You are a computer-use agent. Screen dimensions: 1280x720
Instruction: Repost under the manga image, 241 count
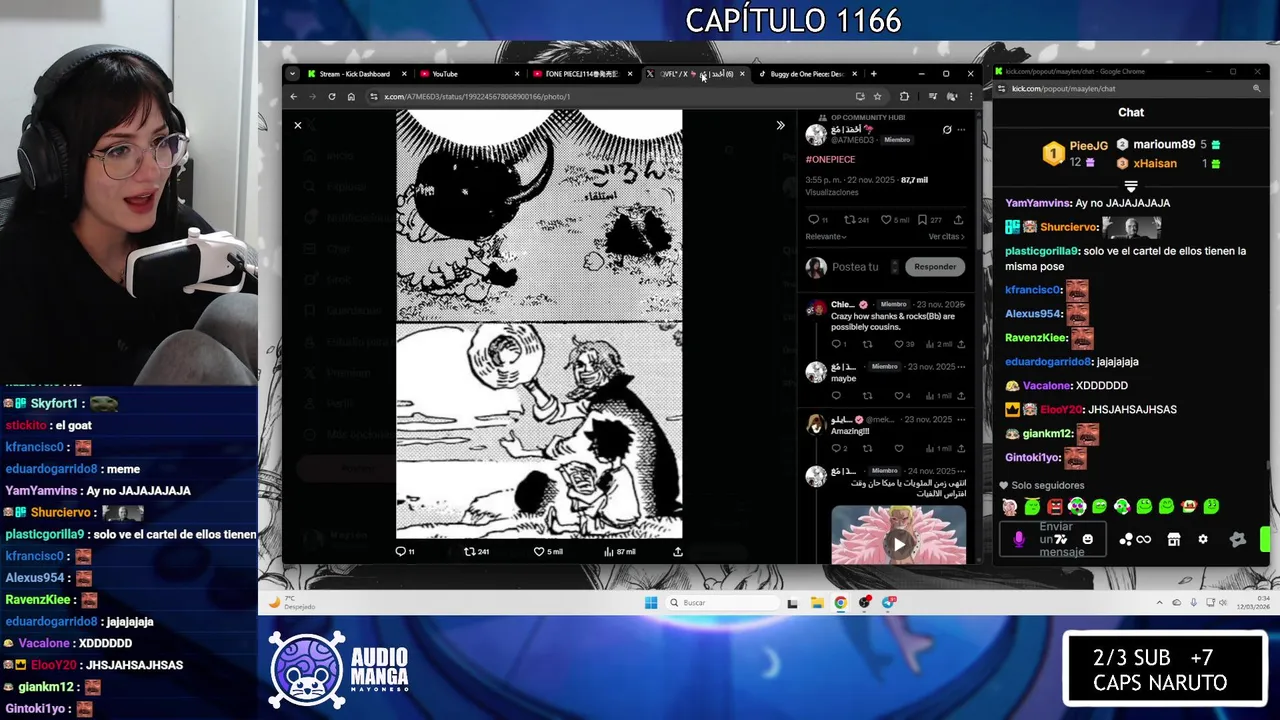(x=476, y=551)
